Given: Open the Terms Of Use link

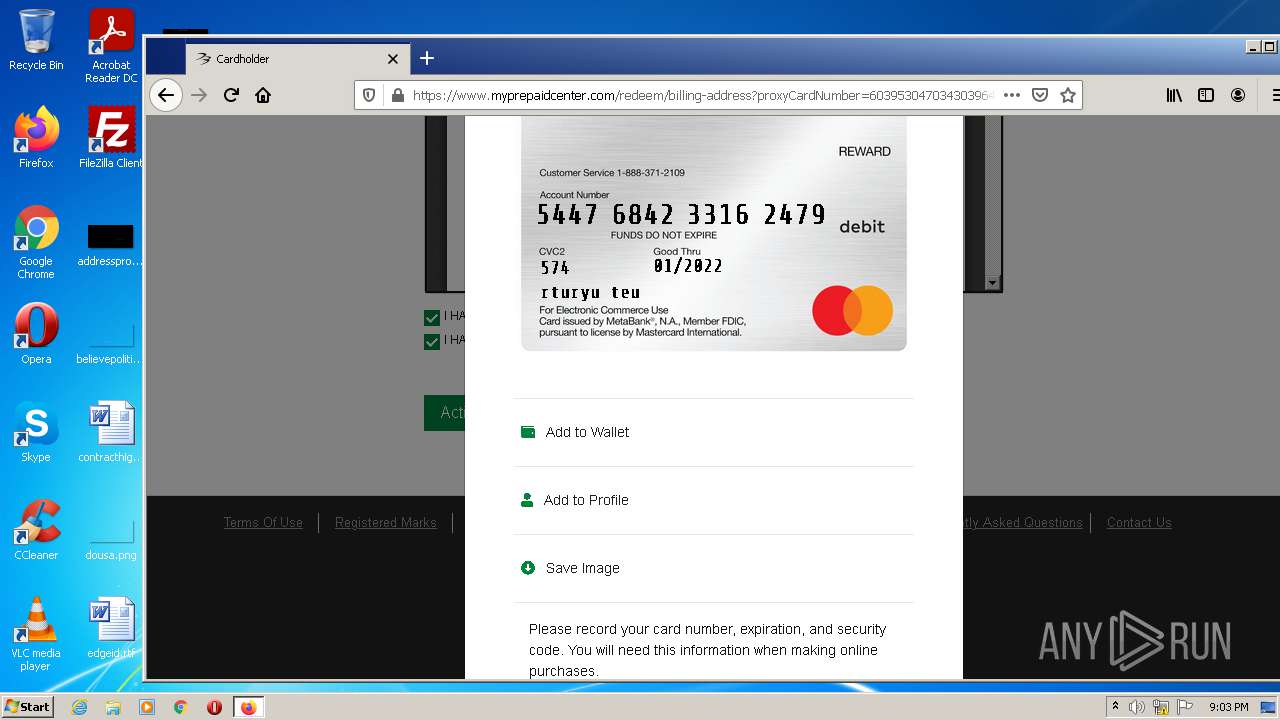Looking at the screenshot, I should coord(263,522).
